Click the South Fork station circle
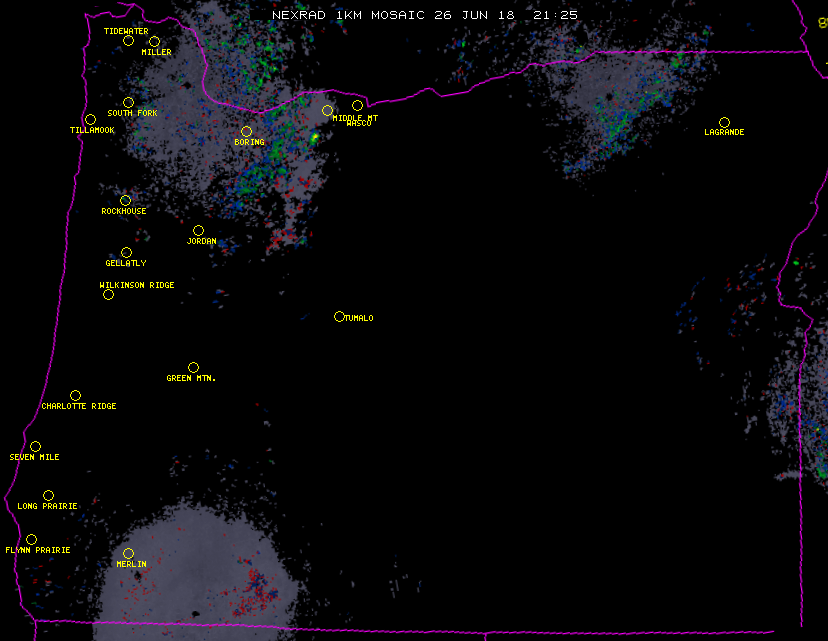Image resolution: width=828 pixels, height=641 pixels. [128, 103]
